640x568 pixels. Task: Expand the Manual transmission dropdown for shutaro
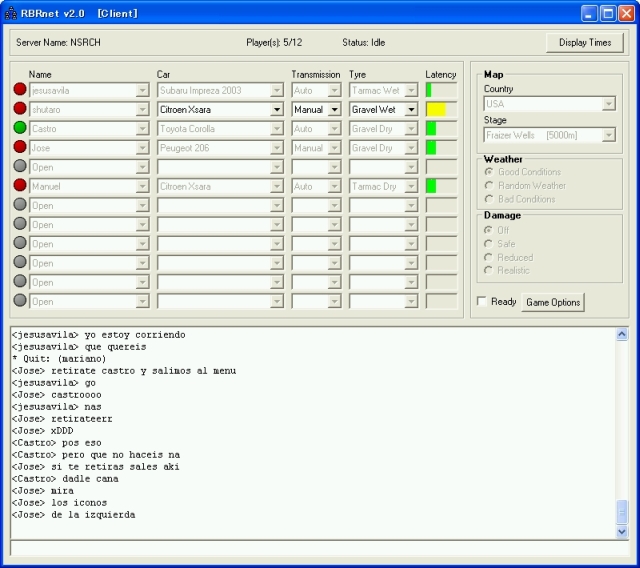tap(334, 110)
